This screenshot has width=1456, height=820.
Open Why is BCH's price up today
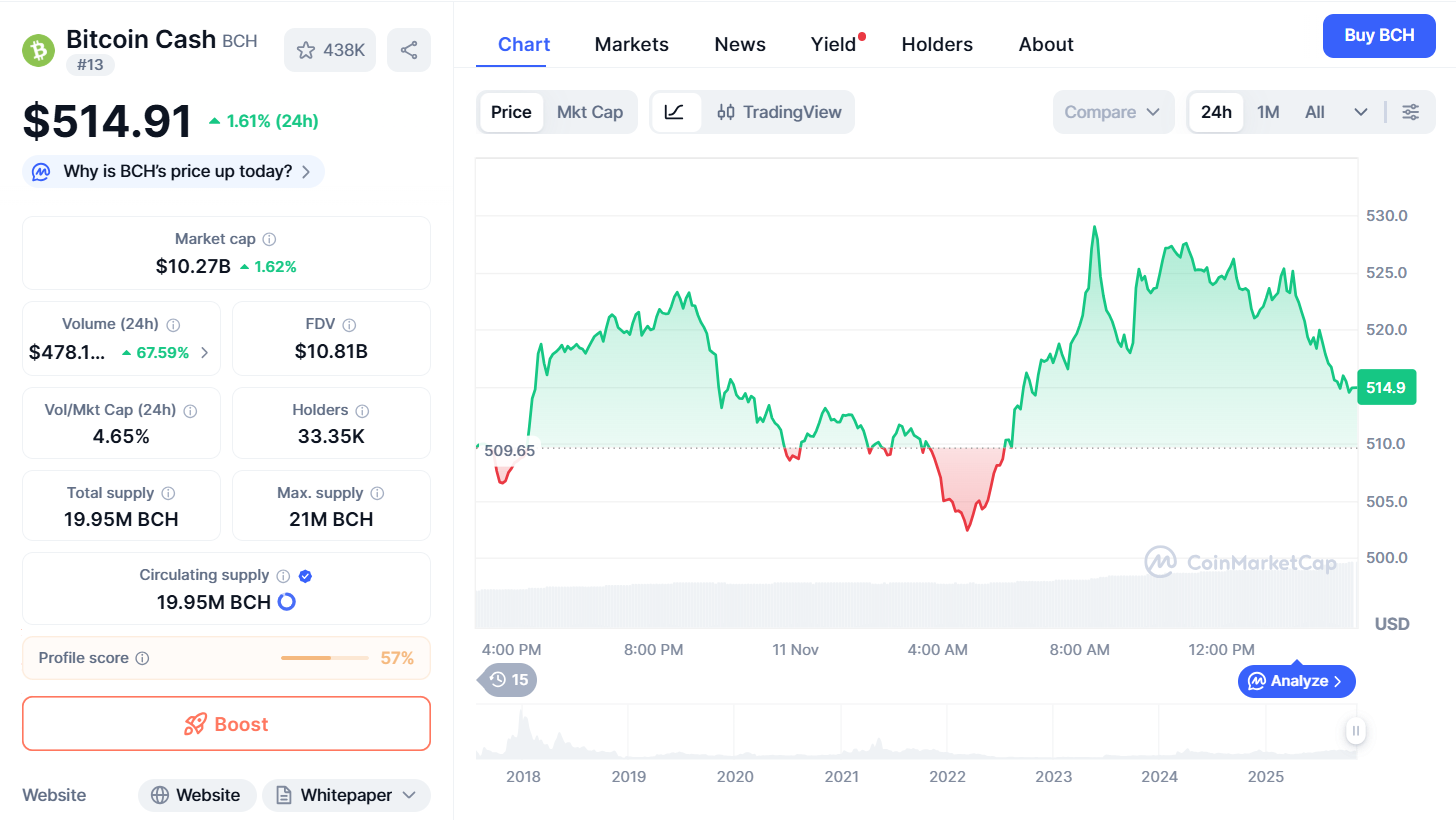(172, 171)
